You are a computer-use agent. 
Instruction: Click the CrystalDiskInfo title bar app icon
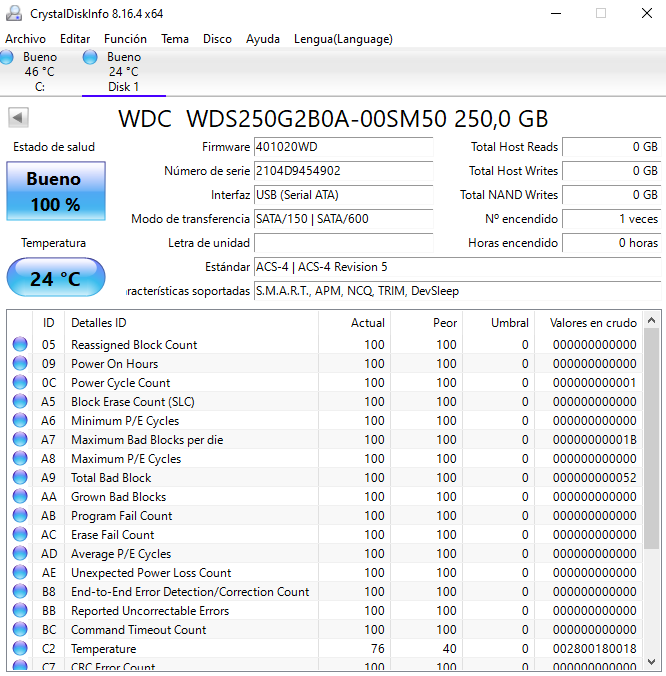point(14,13)
